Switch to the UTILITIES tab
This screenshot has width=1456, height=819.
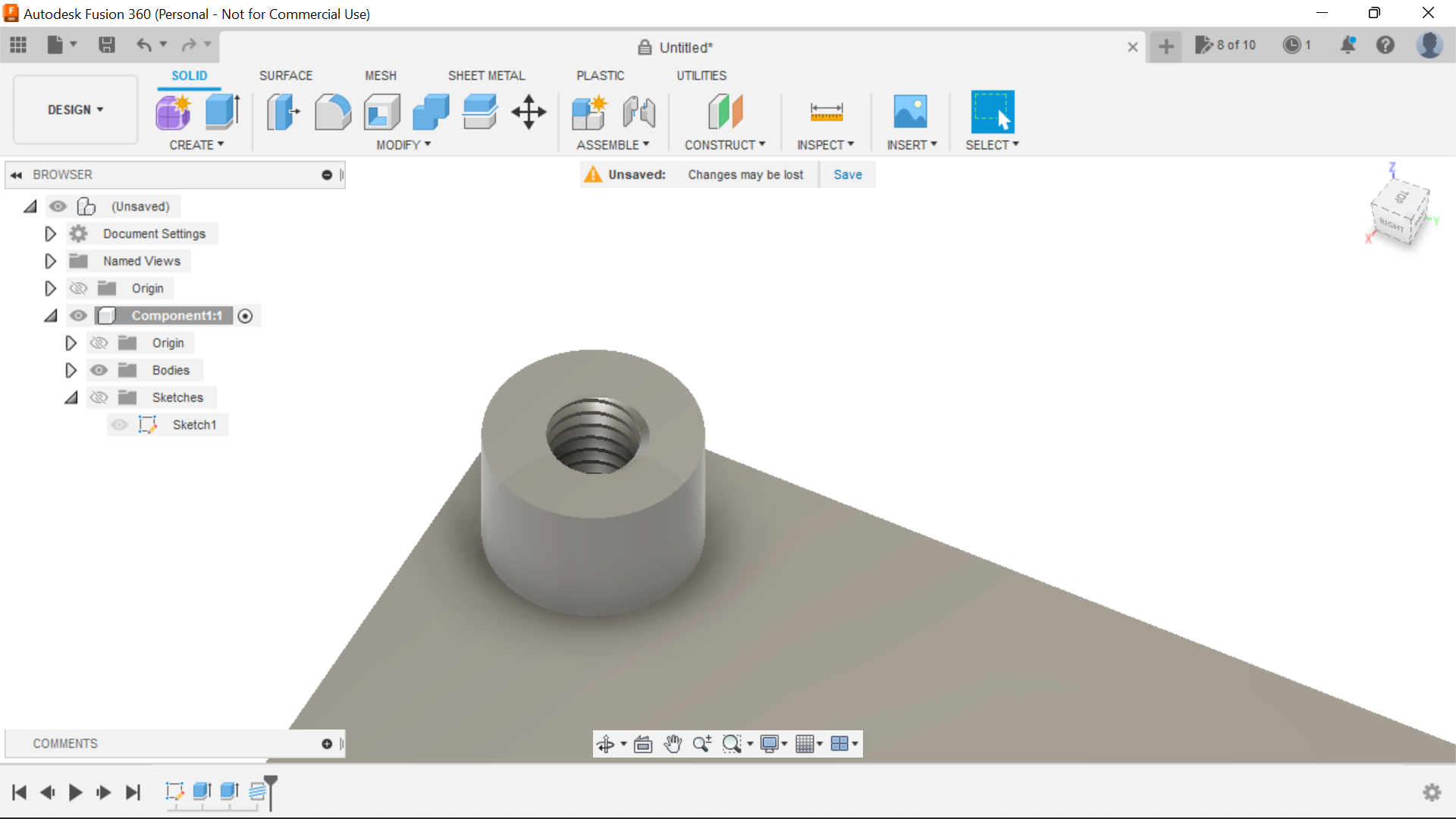tap(701, 76)
